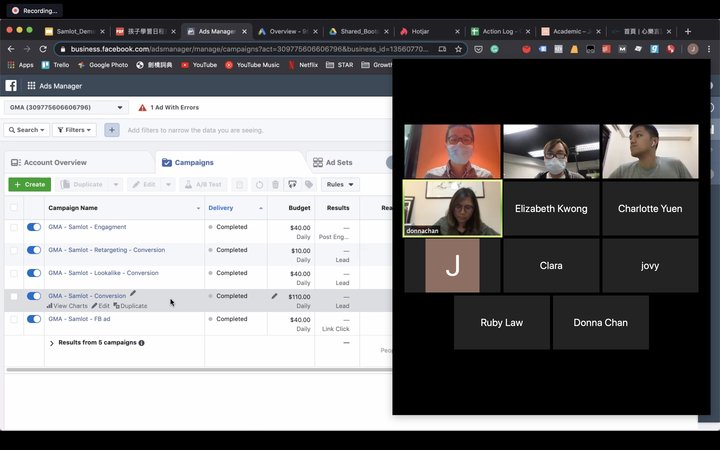This screenshot has height=450, width=720.
Task: Click the Recording indicator at top left
Action: pos(34,10)
